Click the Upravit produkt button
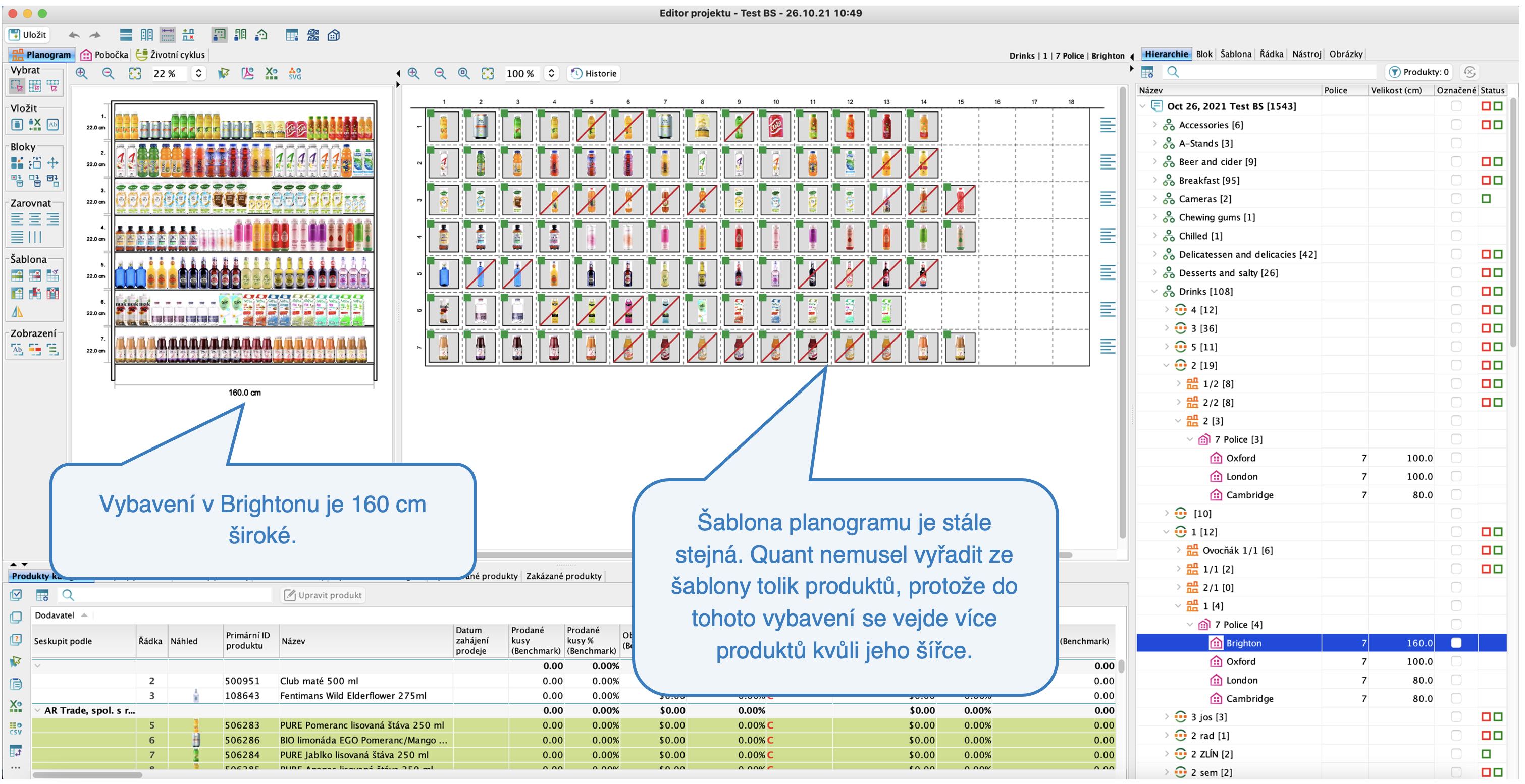Screen dimensions: 1525x784 (x=323, y=595)
